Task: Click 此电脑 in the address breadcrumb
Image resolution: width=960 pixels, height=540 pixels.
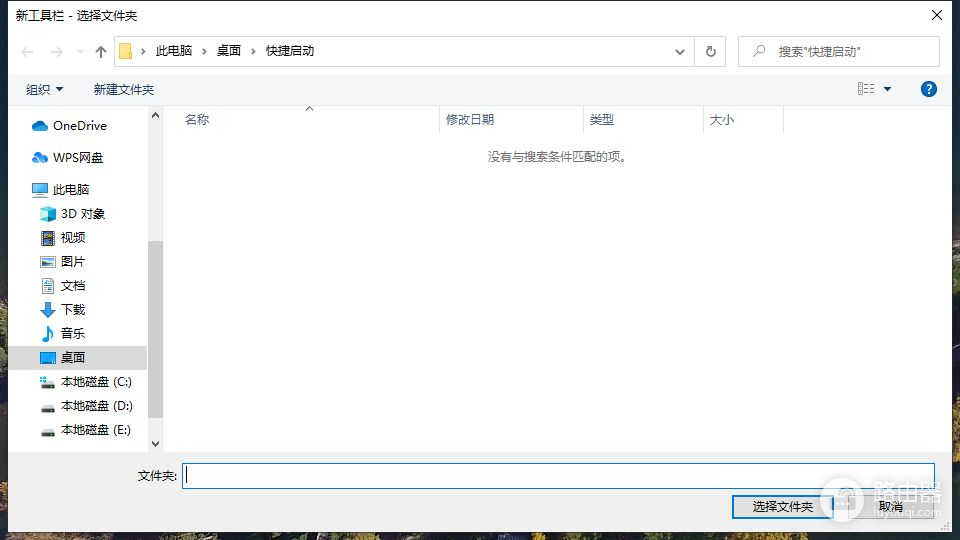Action: (x=174, y=51)
